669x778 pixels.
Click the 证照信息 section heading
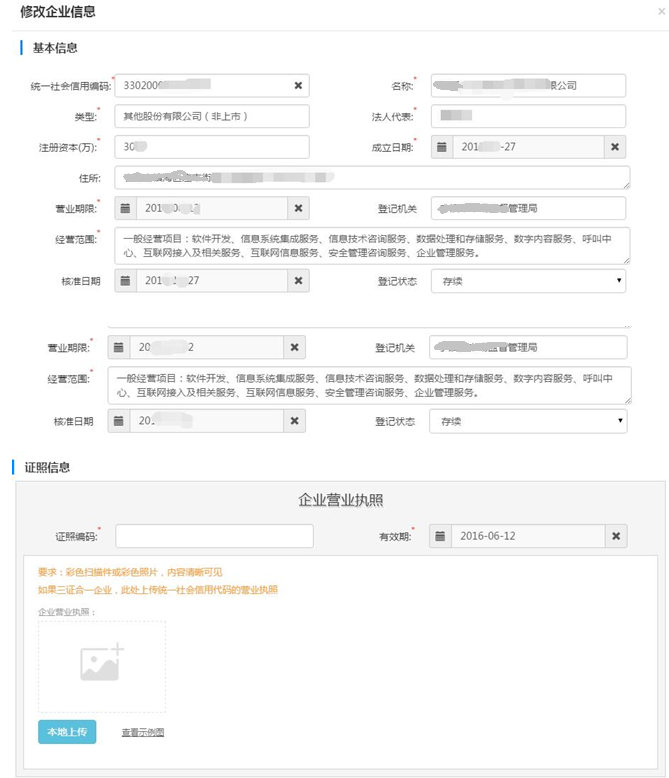[47, 467]
